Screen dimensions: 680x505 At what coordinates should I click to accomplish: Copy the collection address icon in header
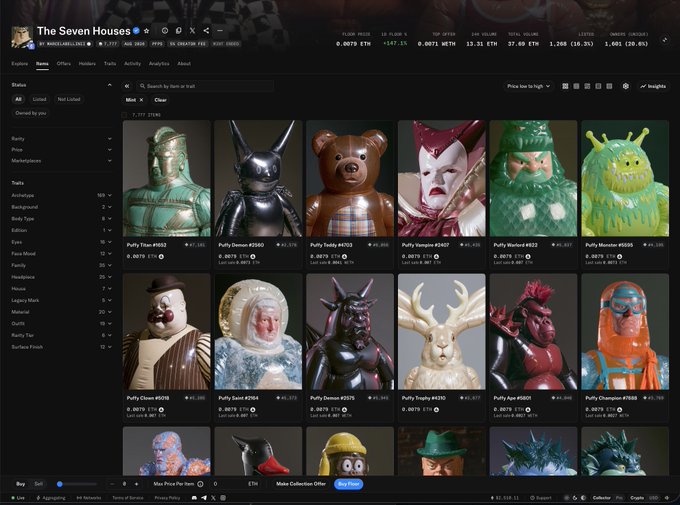click(x=179, y=31)
